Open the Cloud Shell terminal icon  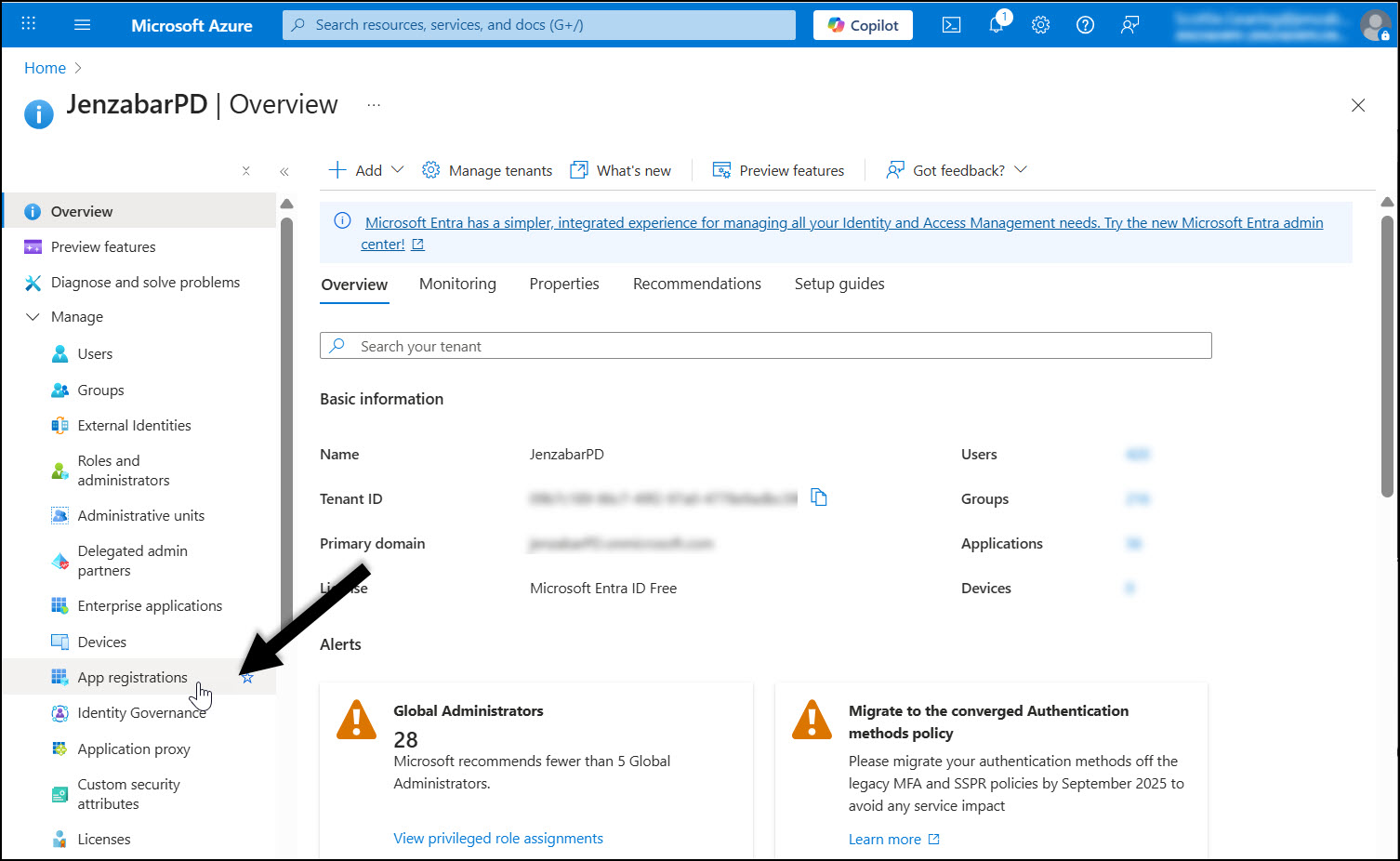coord(951,25)
